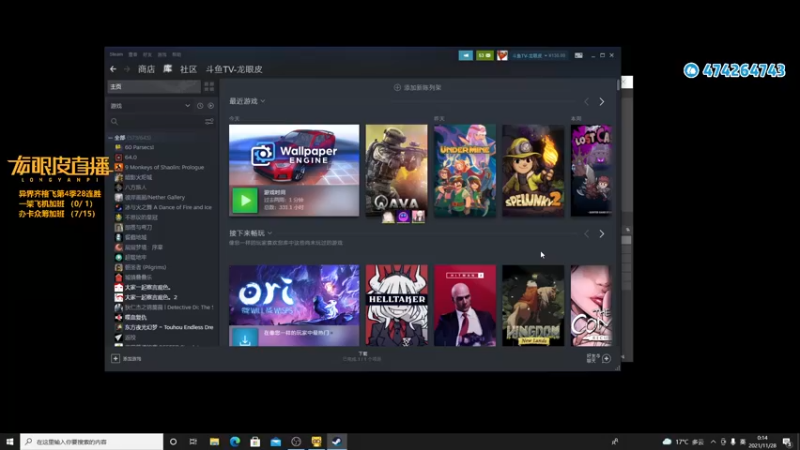Click 添加新陈列架 add shelf button

(x=417, y=88)
